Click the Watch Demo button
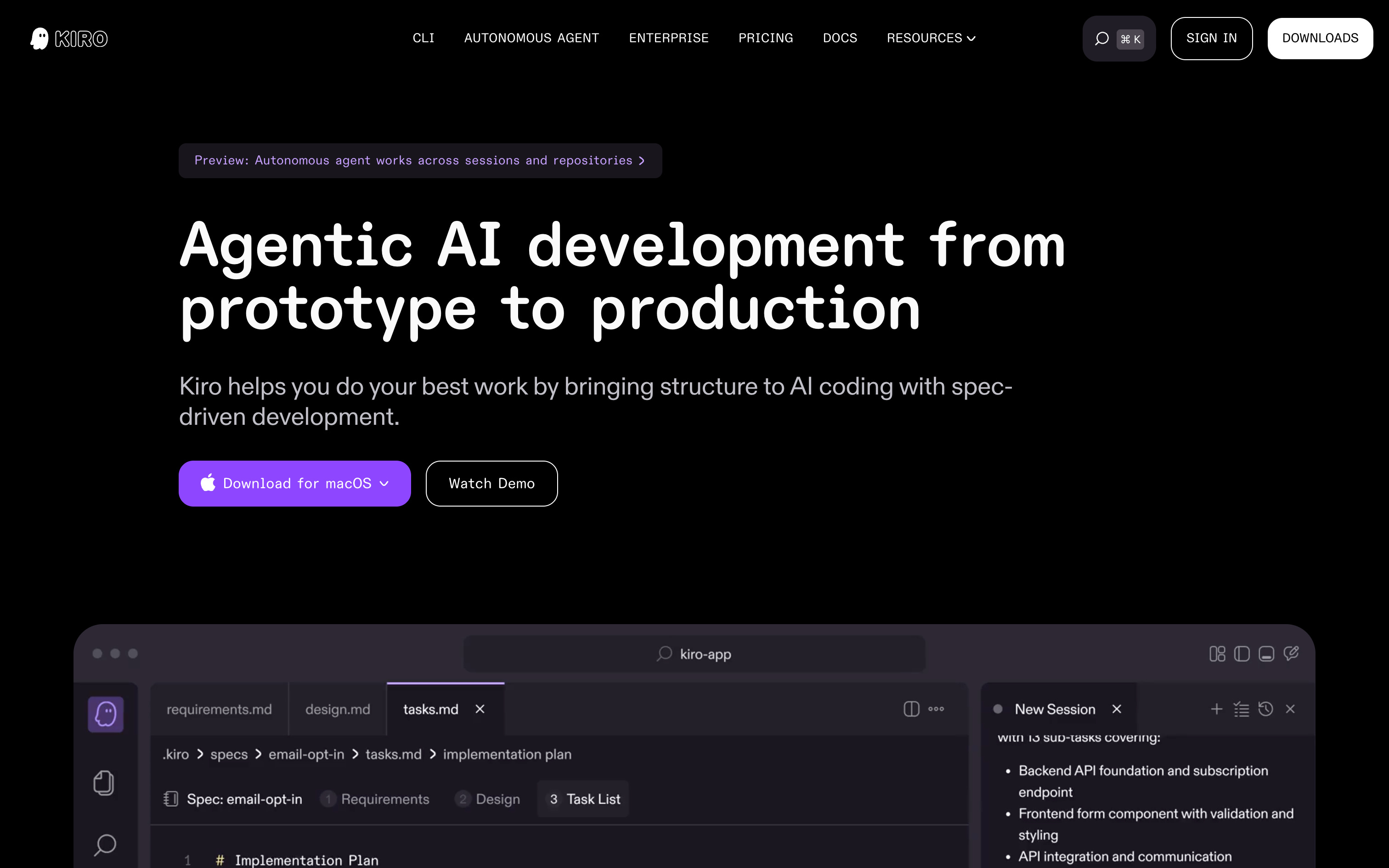The width and height of the screenshot is (1389, 868). coord(491,483)
